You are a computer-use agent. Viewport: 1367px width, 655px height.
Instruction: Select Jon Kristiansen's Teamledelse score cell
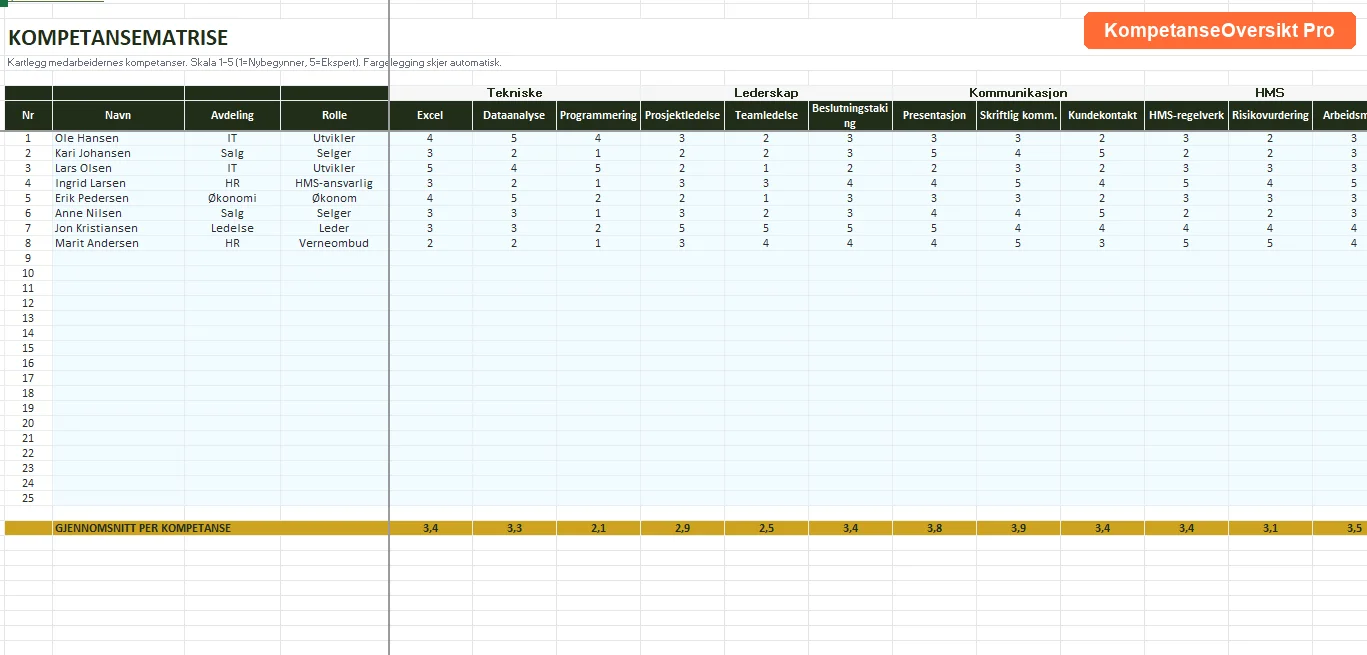tap(766, 228)
